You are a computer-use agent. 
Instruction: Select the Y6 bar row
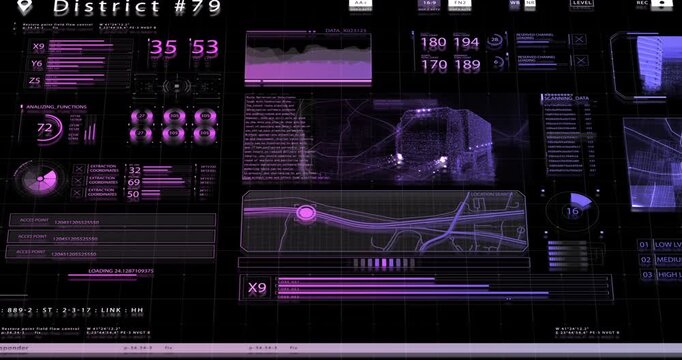80,64
